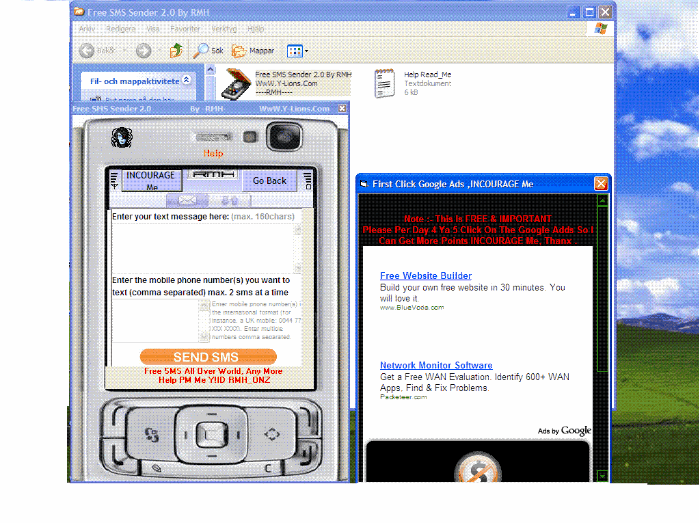The image size is (699, 523).
Task: Click the orange dollar icon at bottom
Action: 478,468
